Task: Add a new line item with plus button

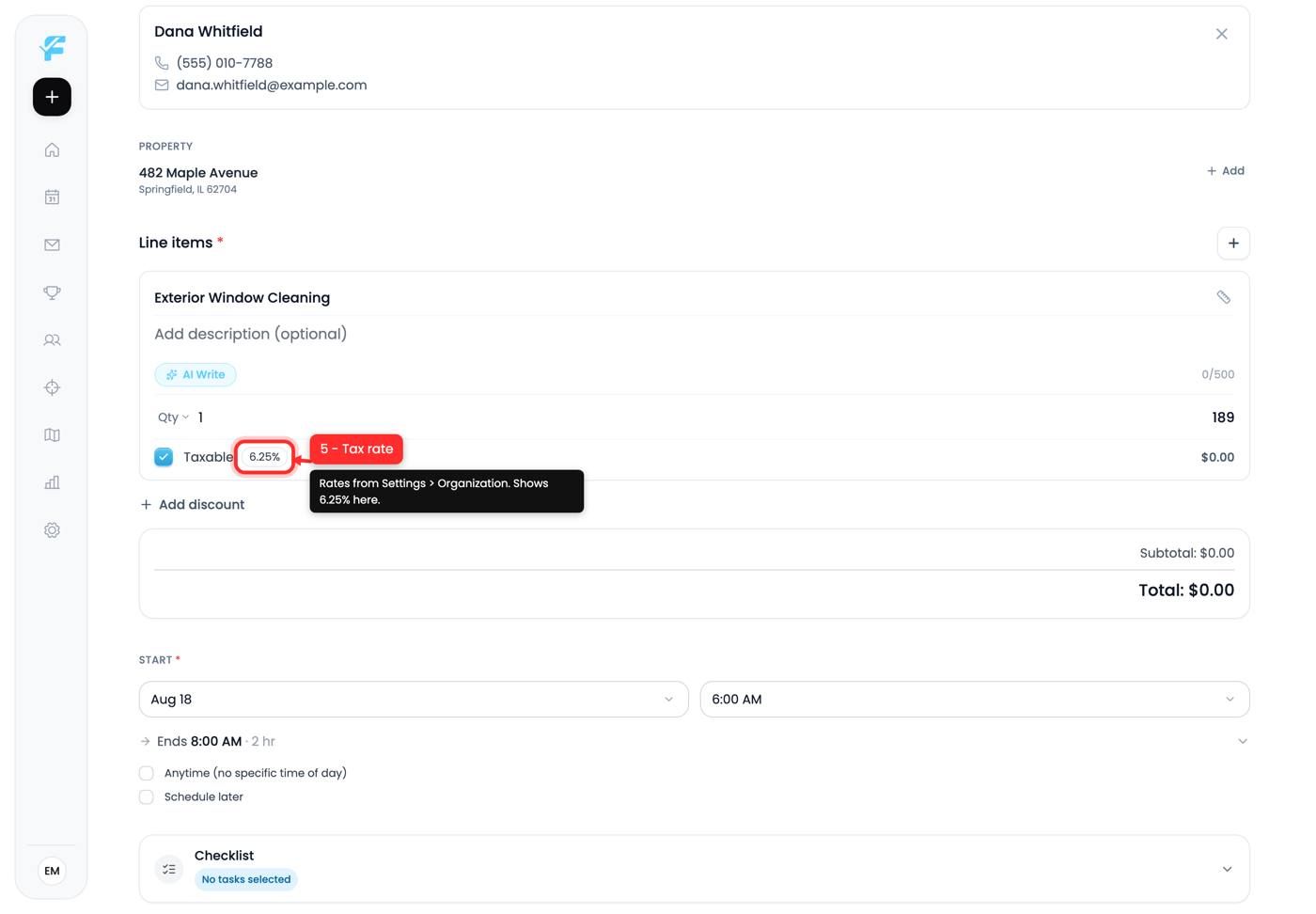Action: click(x=1233, y=244)
